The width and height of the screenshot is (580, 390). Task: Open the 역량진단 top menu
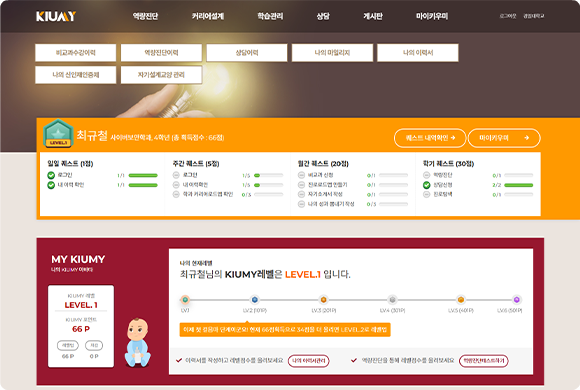click(145, 16)
